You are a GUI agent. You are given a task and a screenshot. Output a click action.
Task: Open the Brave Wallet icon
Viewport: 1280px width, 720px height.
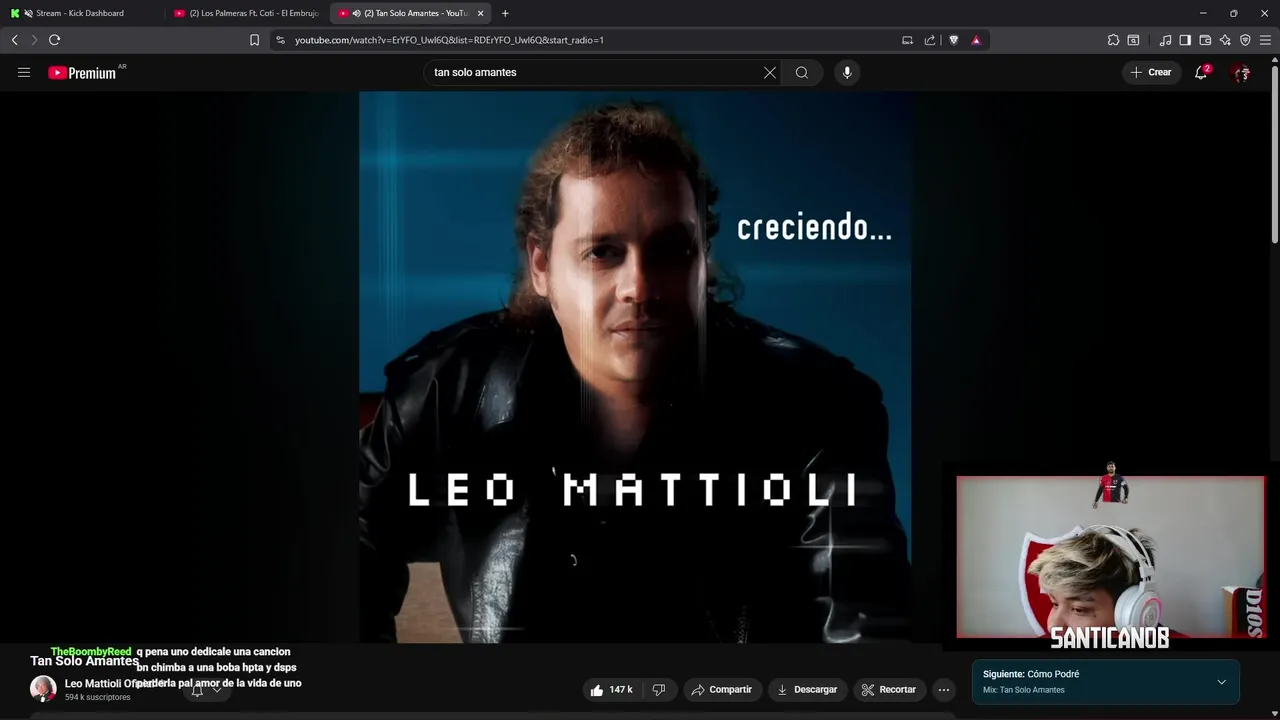(1205, 40)
